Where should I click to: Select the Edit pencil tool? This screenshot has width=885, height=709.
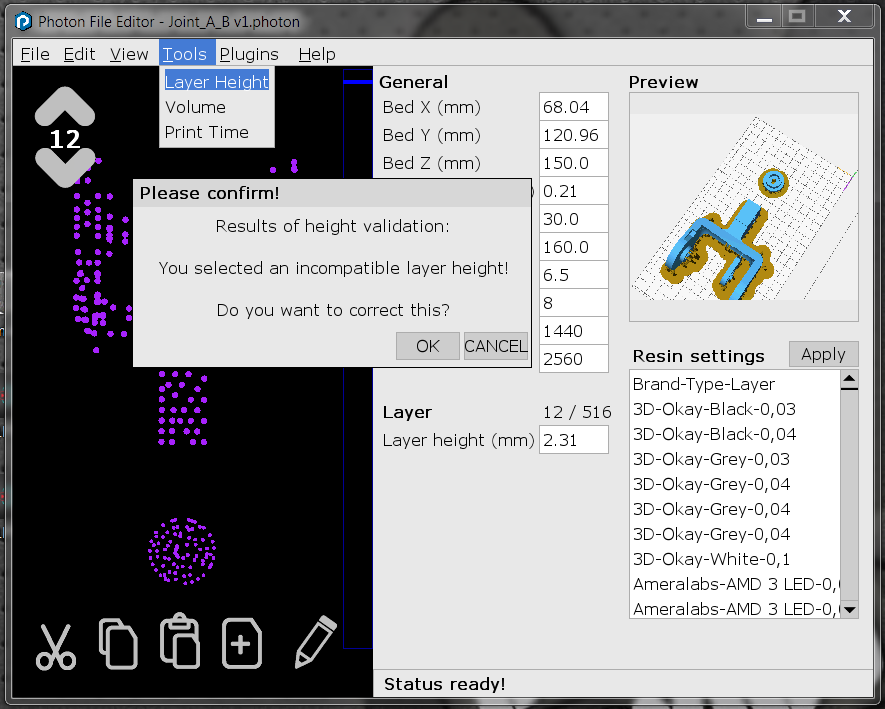tap(312, 645)
